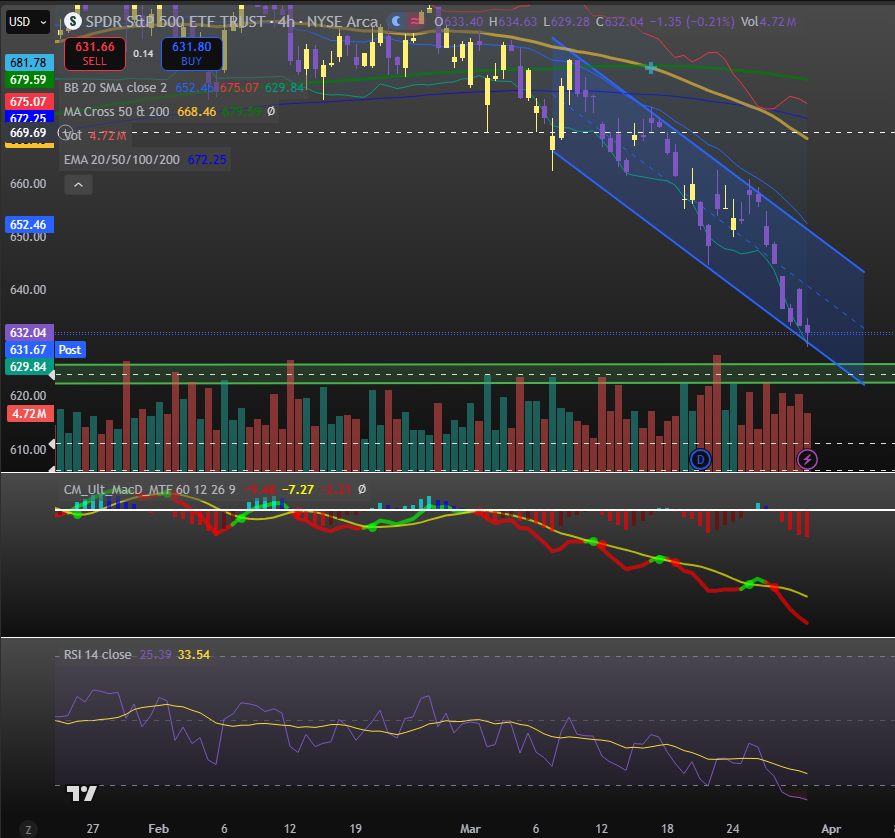The image size is (895, 838).
Task: Click the 610.00 price axis level
Action: pos(28,450)
